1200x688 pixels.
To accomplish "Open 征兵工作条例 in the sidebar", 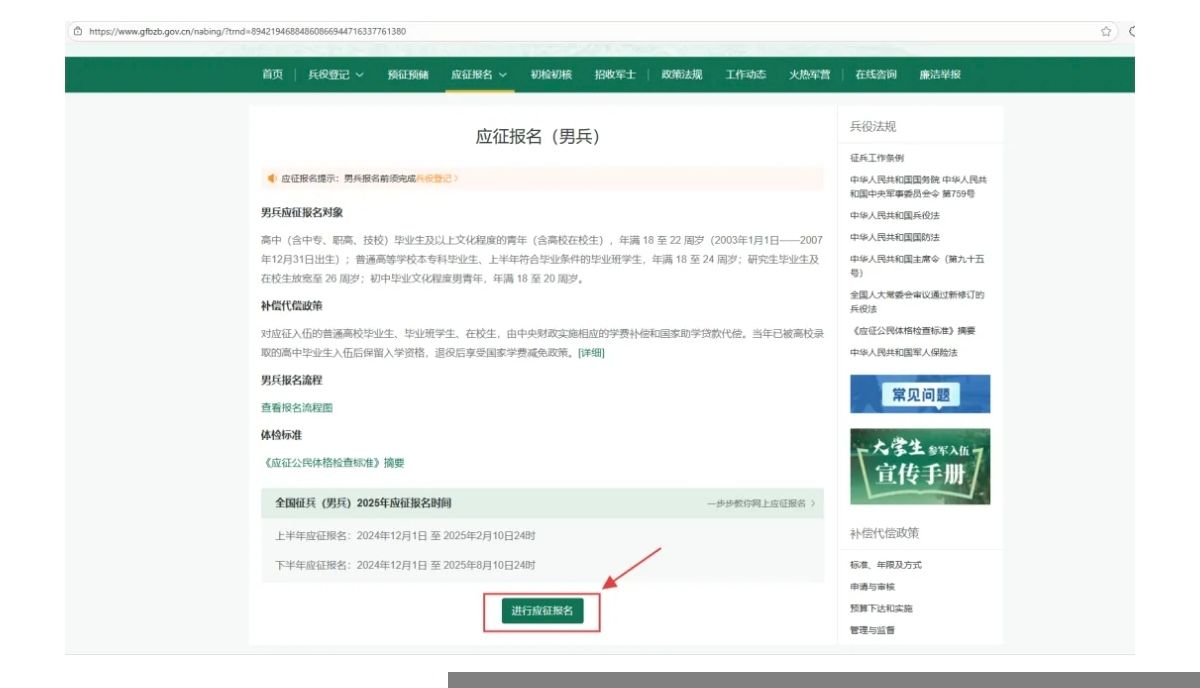I will (876, 158).
